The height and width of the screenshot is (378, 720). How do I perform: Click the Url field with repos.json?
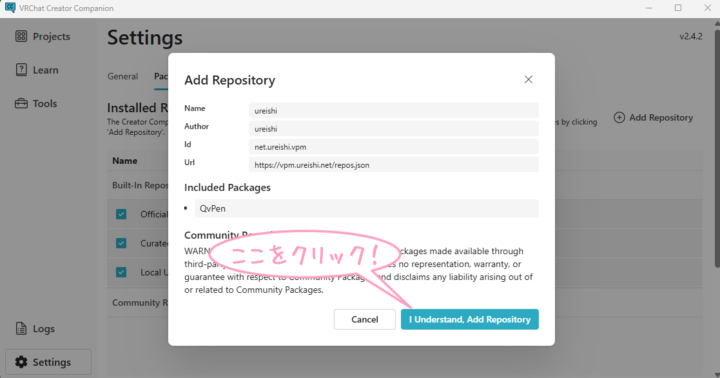click(x=394, y=165)
